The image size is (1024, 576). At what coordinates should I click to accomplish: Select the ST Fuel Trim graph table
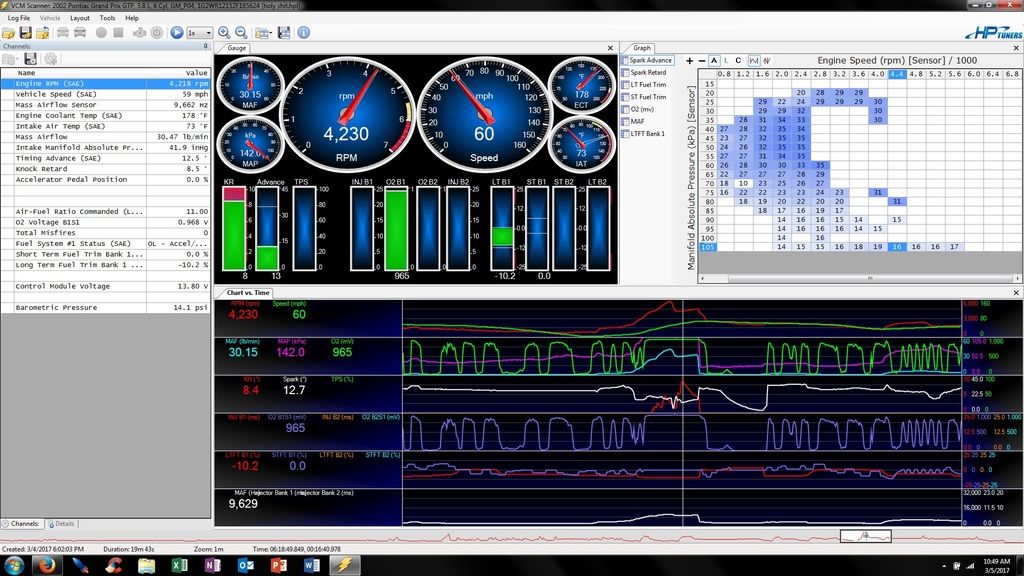[x=644, y=97]
